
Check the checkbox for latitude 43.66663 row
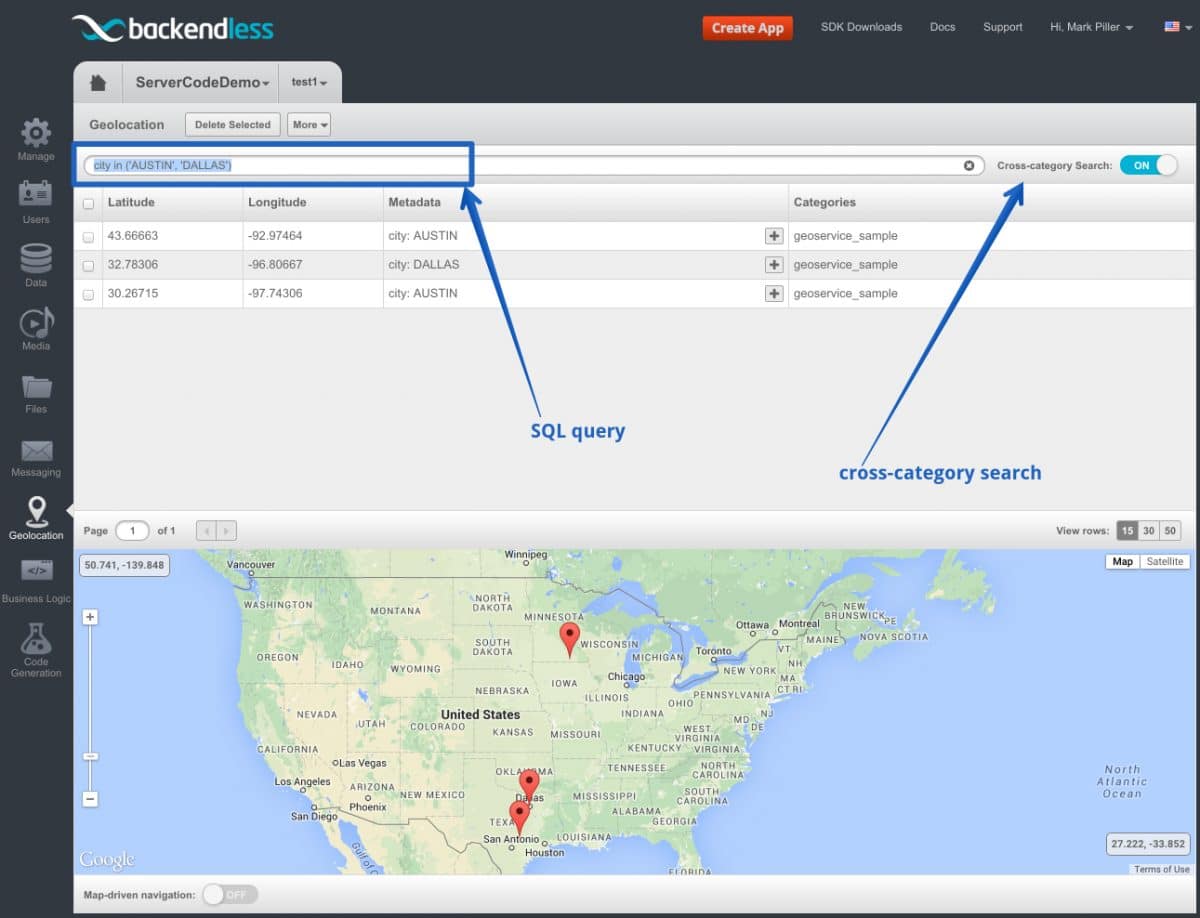click(88, 237)
